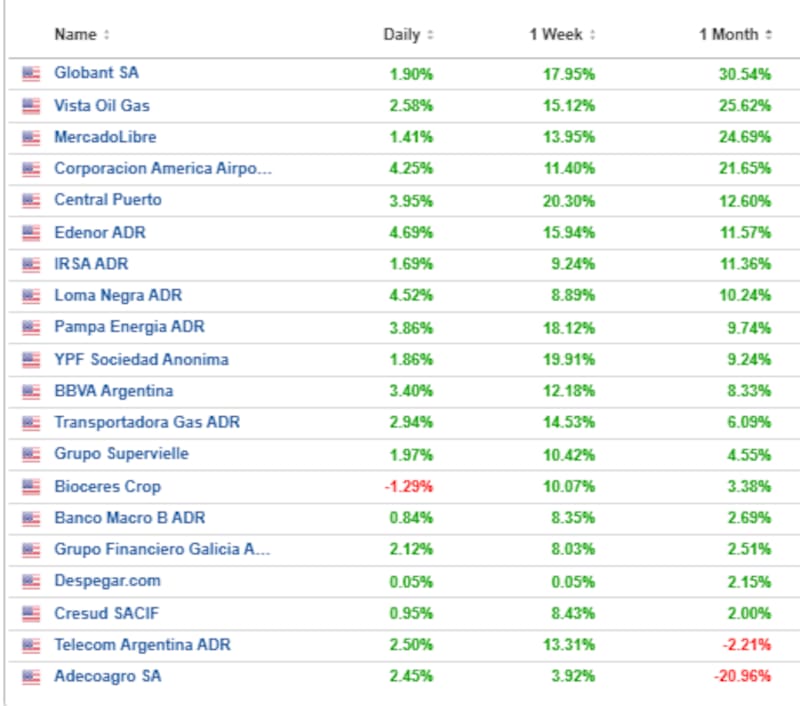800x706 pixels.
Task: Click the flag icon next to Bioceres Crop
Action: tap(31, 487)
